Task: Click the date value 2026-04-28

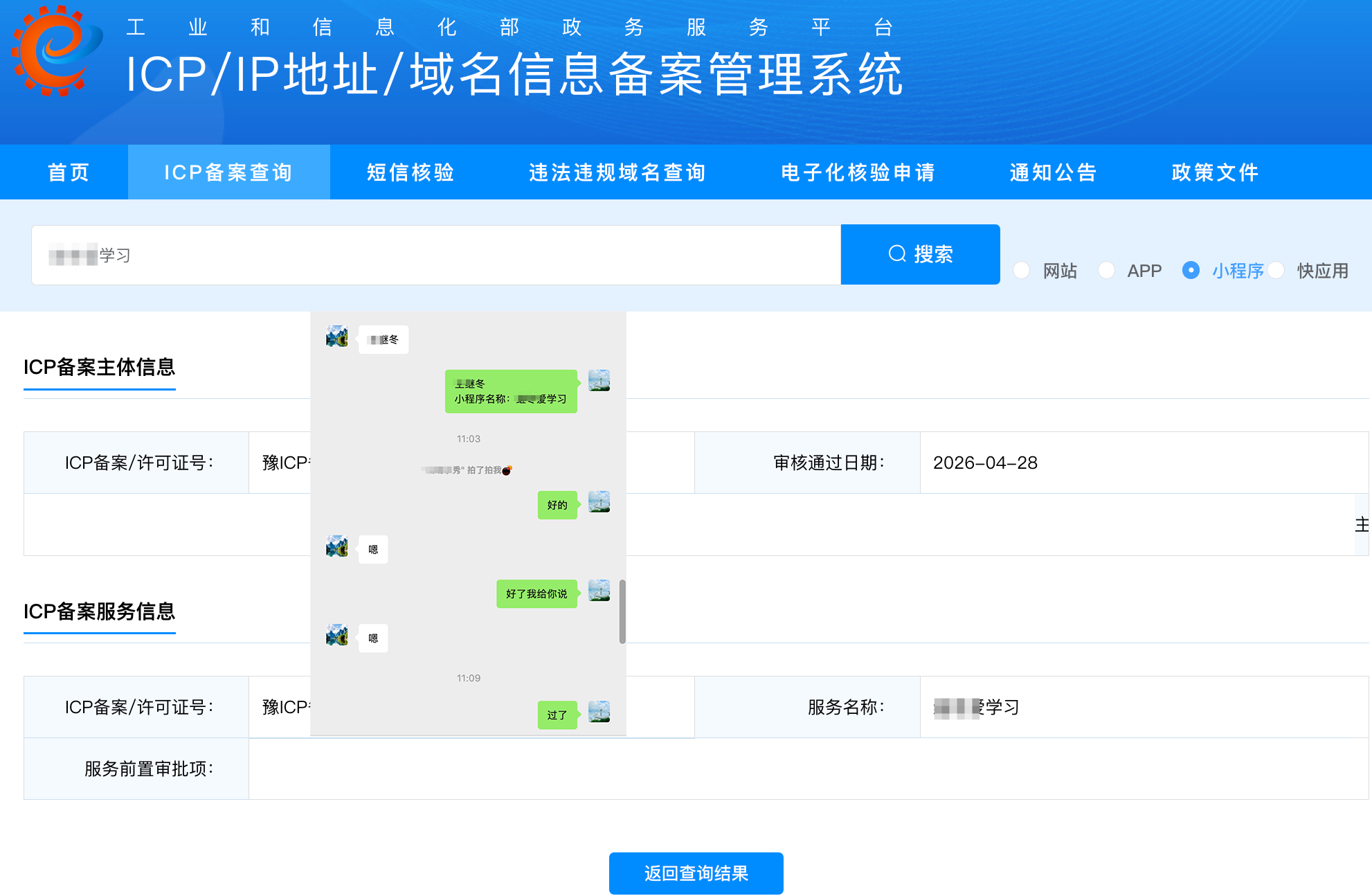Action: point(985,463)
